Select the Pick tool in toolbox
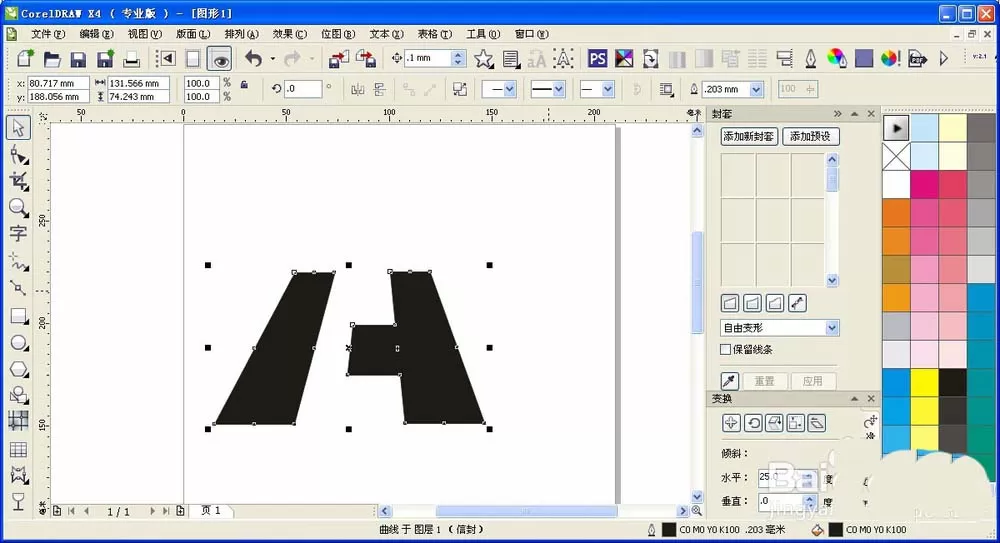This screenshot has width=1000, height=543. point(18,127)
